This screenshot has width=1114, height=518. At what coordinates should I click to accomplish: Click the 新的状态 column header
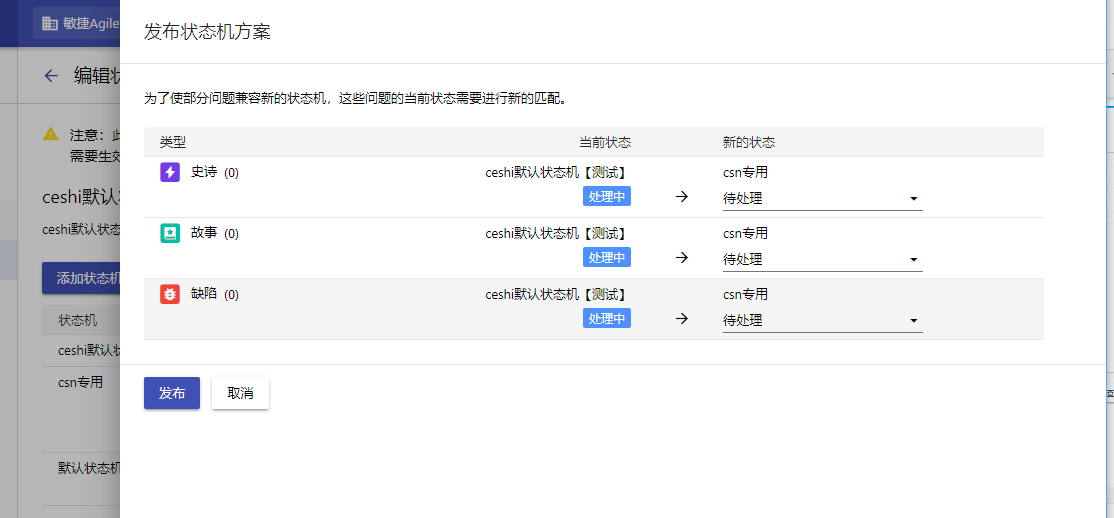[749, 142]
